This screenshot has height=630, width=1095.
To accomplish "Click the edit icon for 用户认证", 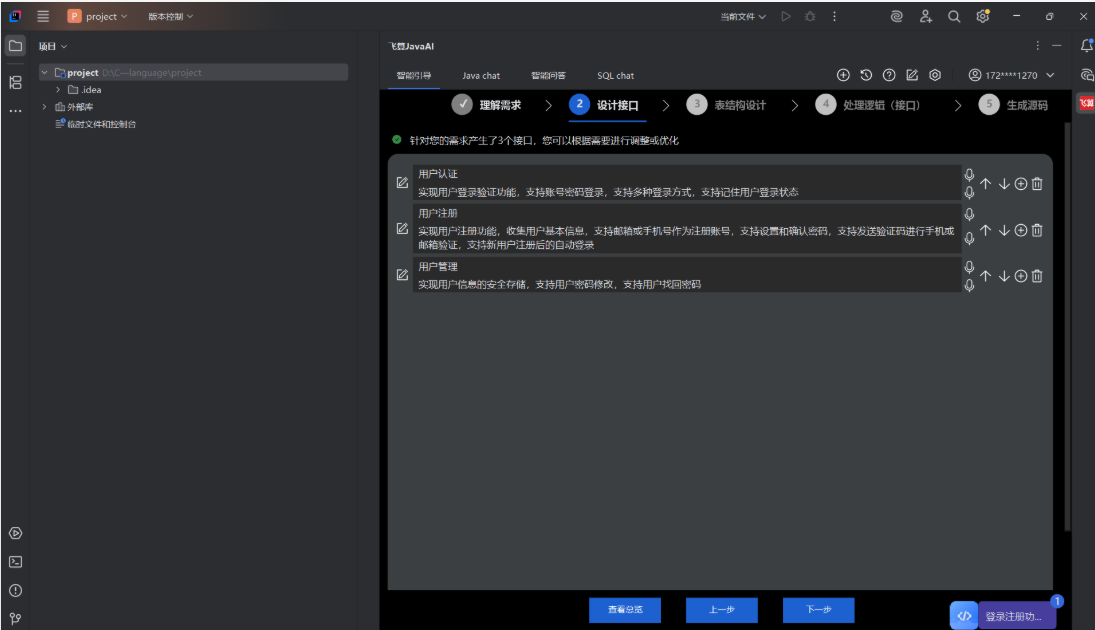I will pos(402,182).
